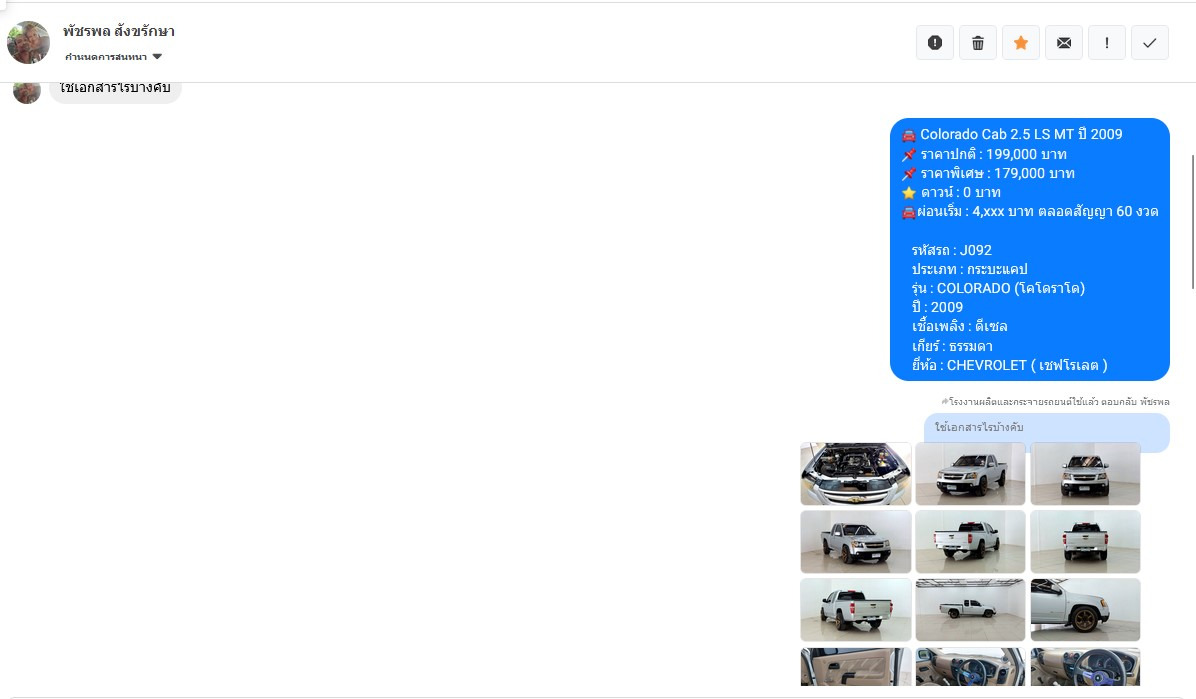Open distant side profile truck photo
Viewport: 1196px width, 699px height.
(x=970, y=610)
